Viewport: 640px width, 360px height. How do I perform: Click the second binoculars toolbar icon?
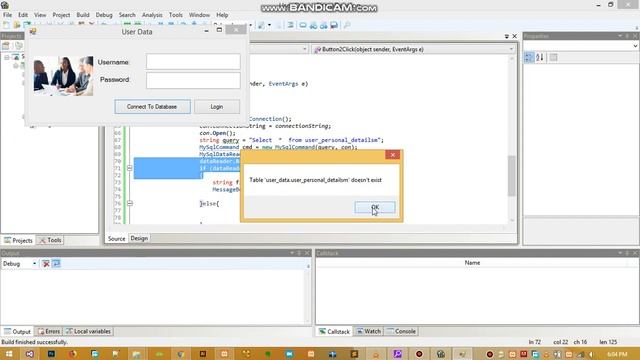click(323, 25)
